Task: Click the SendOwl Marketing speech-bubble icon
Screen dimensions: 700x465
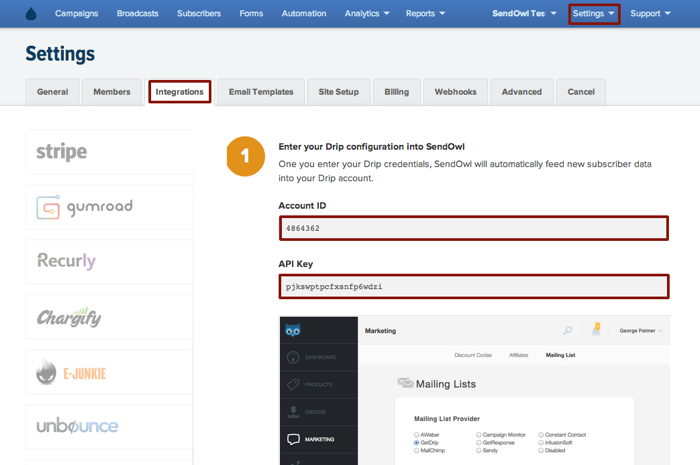Action: pos(293,439)
